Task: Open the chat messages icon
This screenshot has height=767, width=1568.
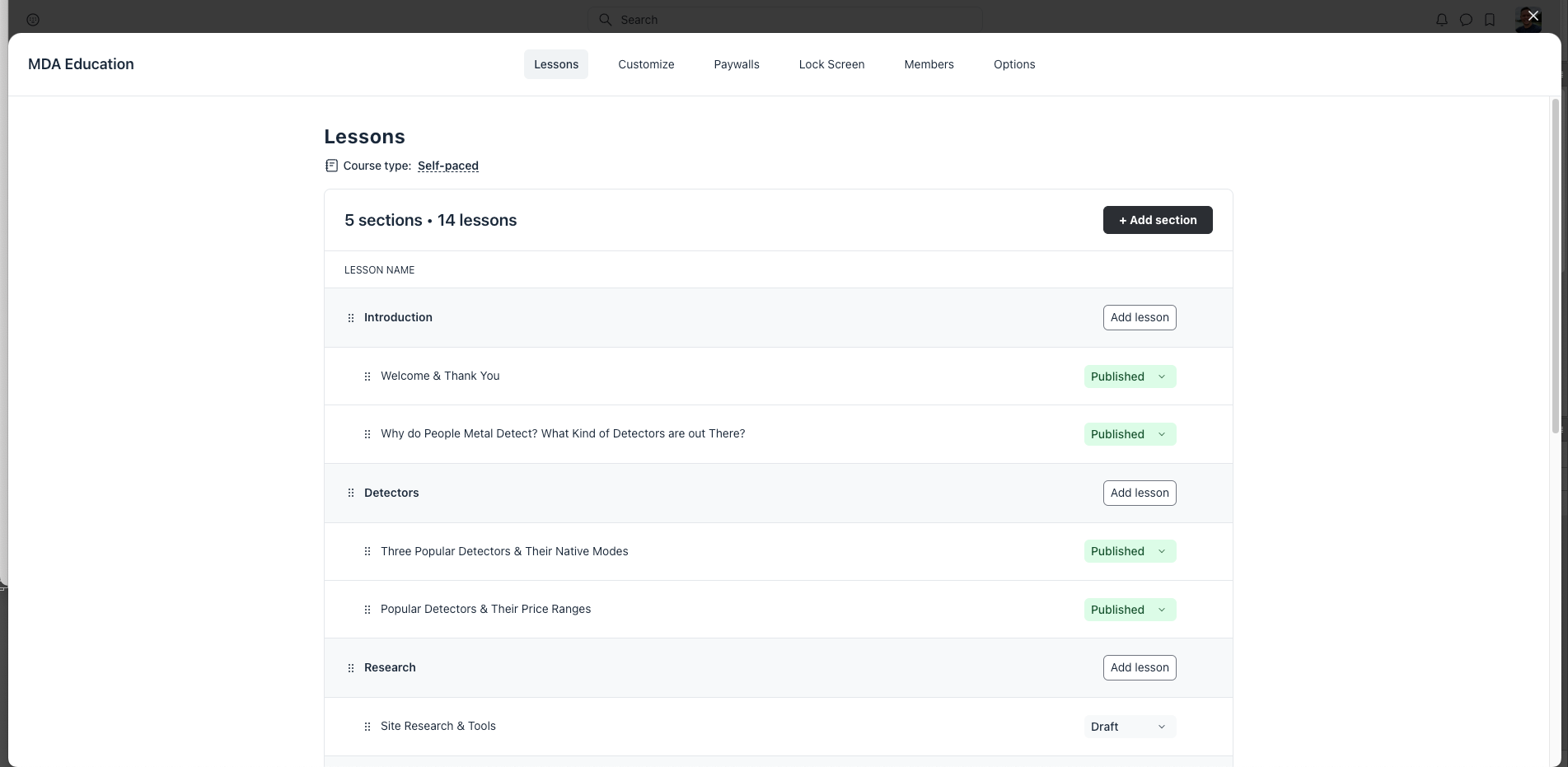Action: (x=1466, y=20)
